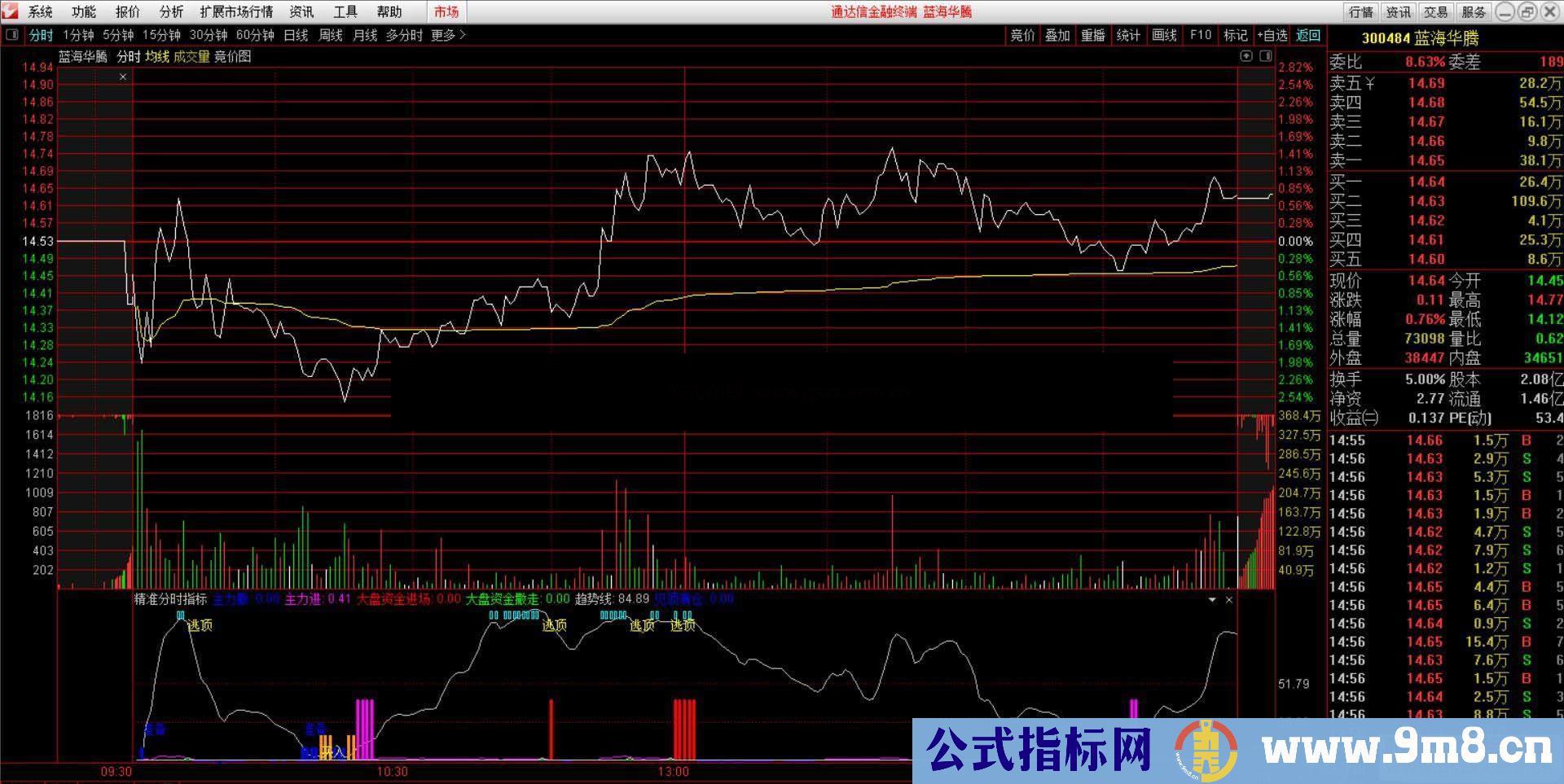Open the 功能 menu

click(84, 11)
